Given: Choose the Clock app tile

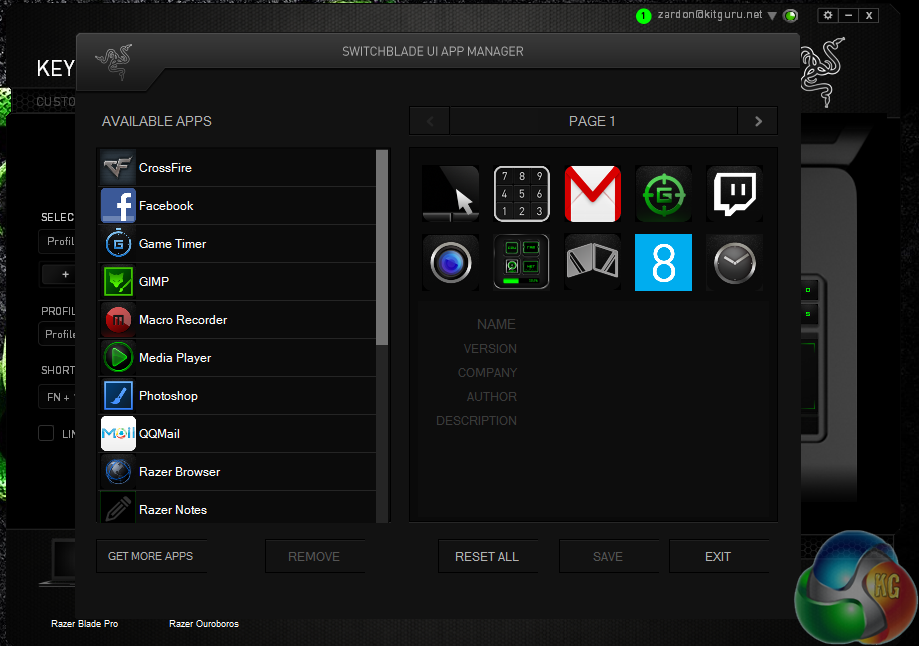Looking at the screenshot, I should [734, 262].
